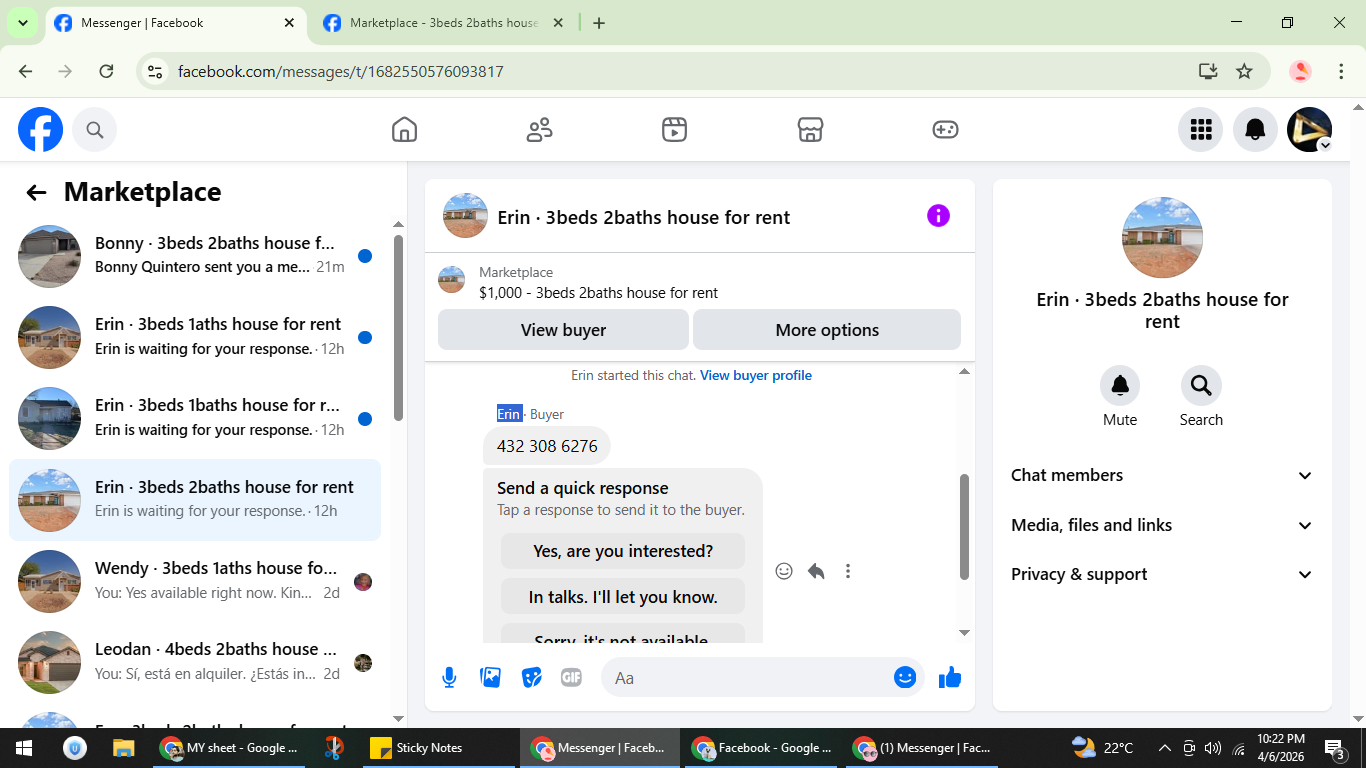Open Windows notification center

click(x=1334, y=748)
